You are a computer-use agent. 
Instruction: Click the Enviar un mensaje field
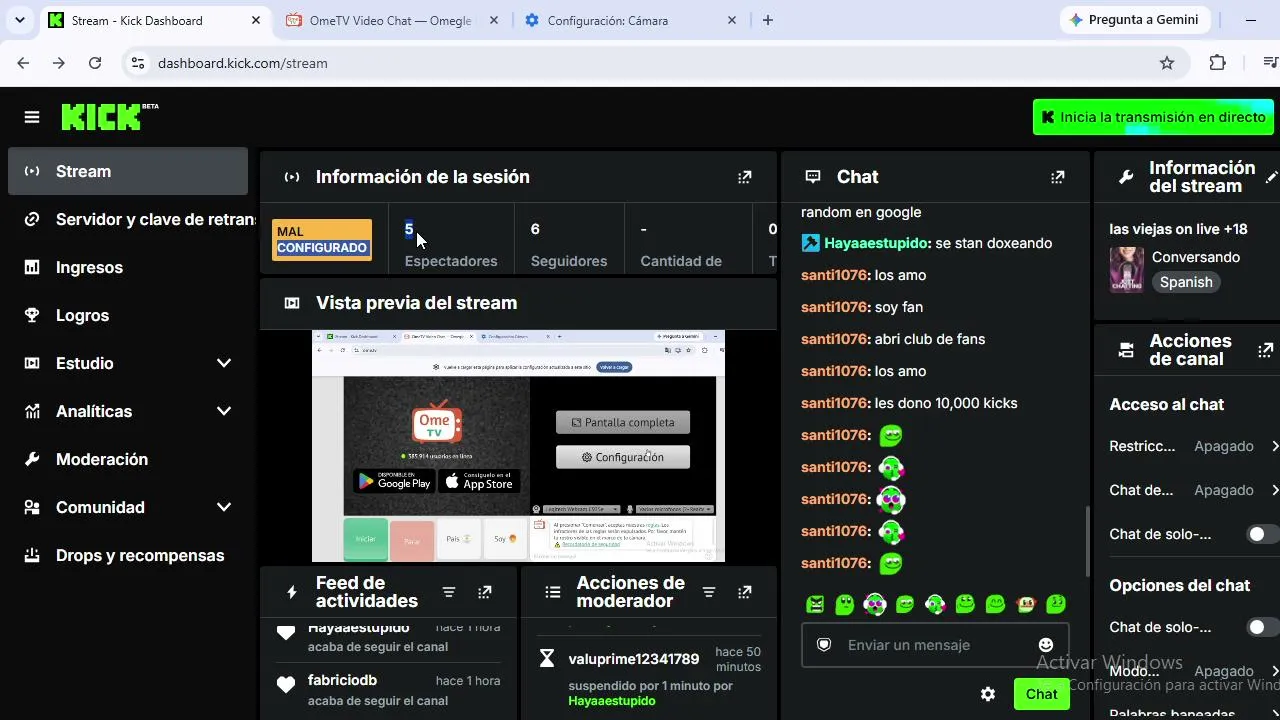pyautogui.click(x=935, y=645)
